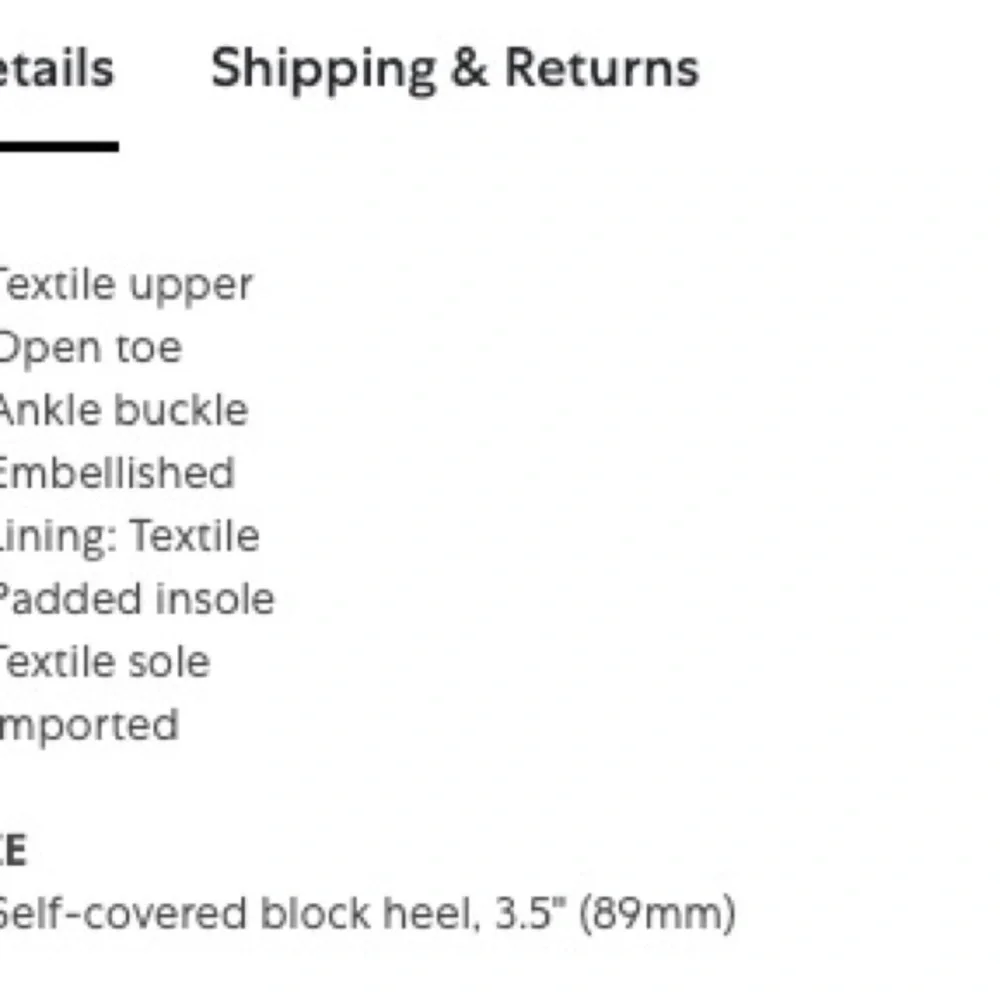Select the Embellished feature text
This screenshot has height=1000, width=1000.
point(115,472)
